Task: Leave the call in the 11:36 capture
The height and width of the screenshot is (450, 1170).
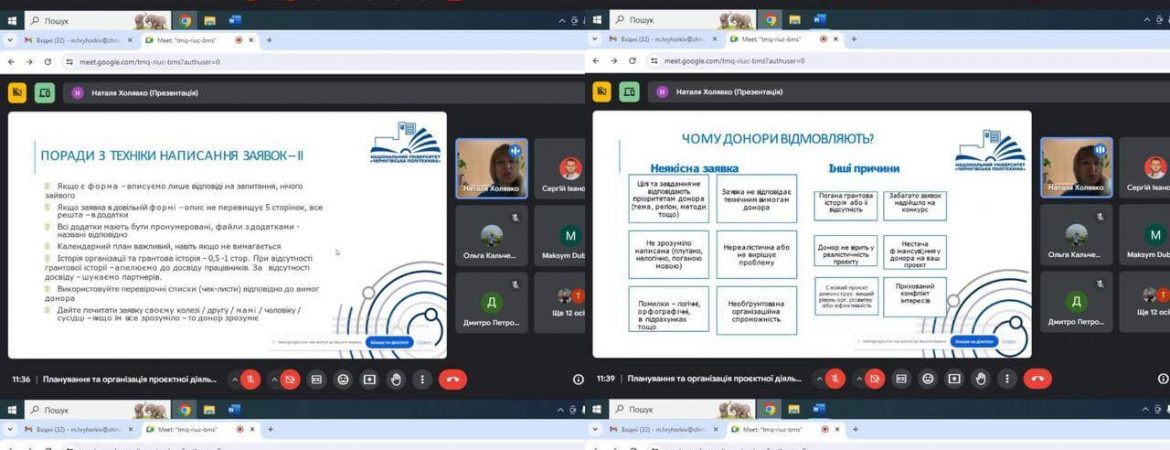Action: 453,379
